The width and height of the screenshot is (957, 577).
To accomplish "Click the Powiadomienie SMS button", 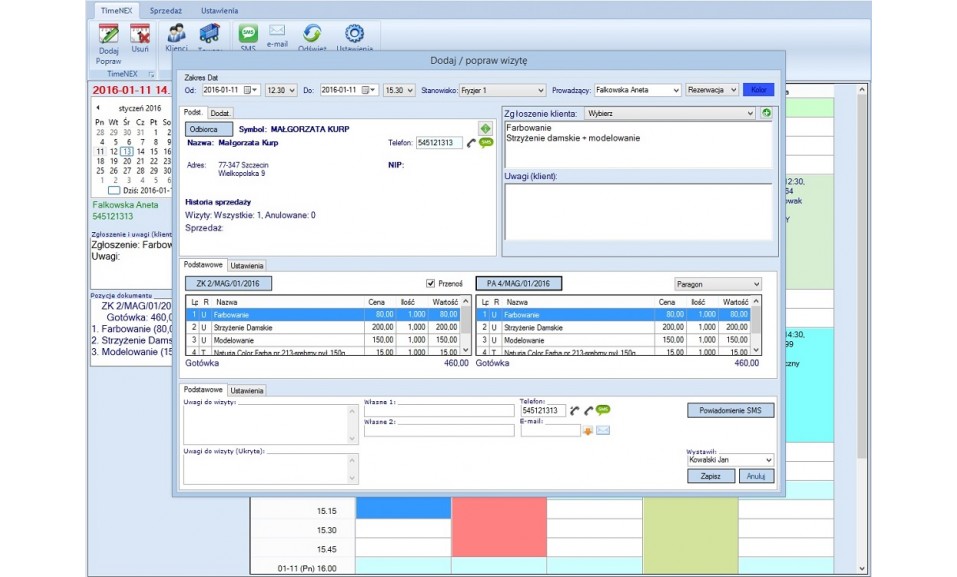I will pyautogui.click(x=730, y=410).
